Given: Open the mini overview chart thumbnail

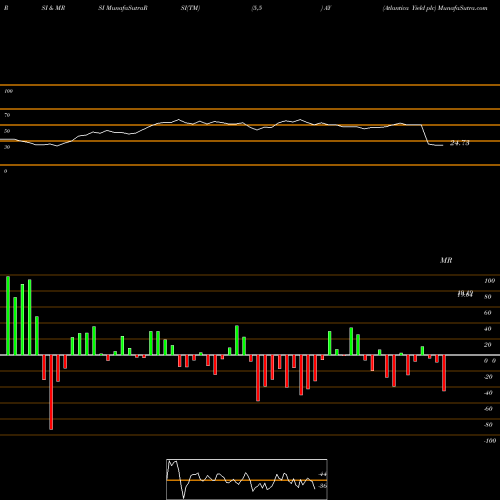Looking at the screenshot, I should [x=247, y=479].
